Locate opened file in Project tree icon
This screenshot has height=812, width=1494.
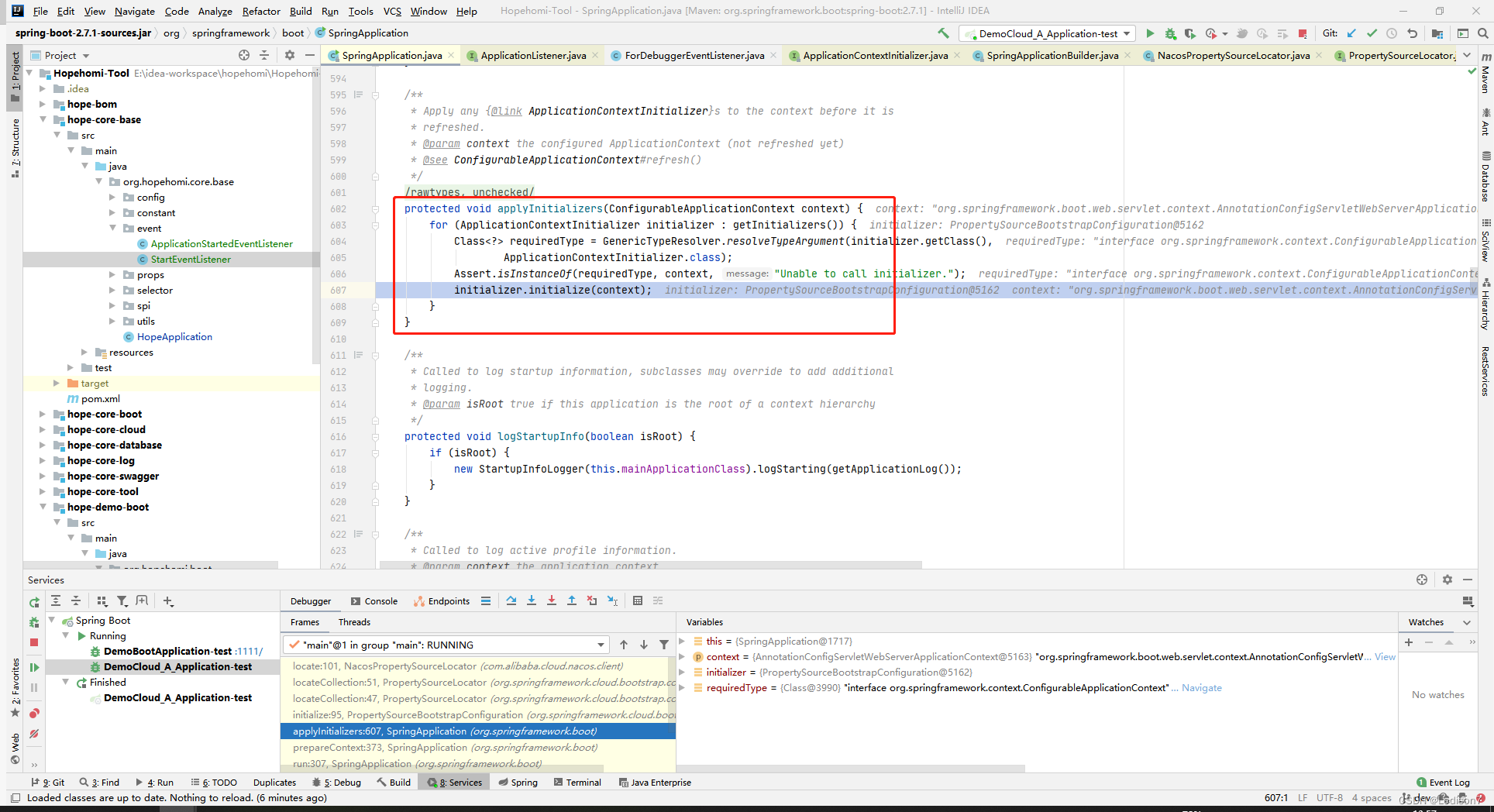click(x=244, y=55)
